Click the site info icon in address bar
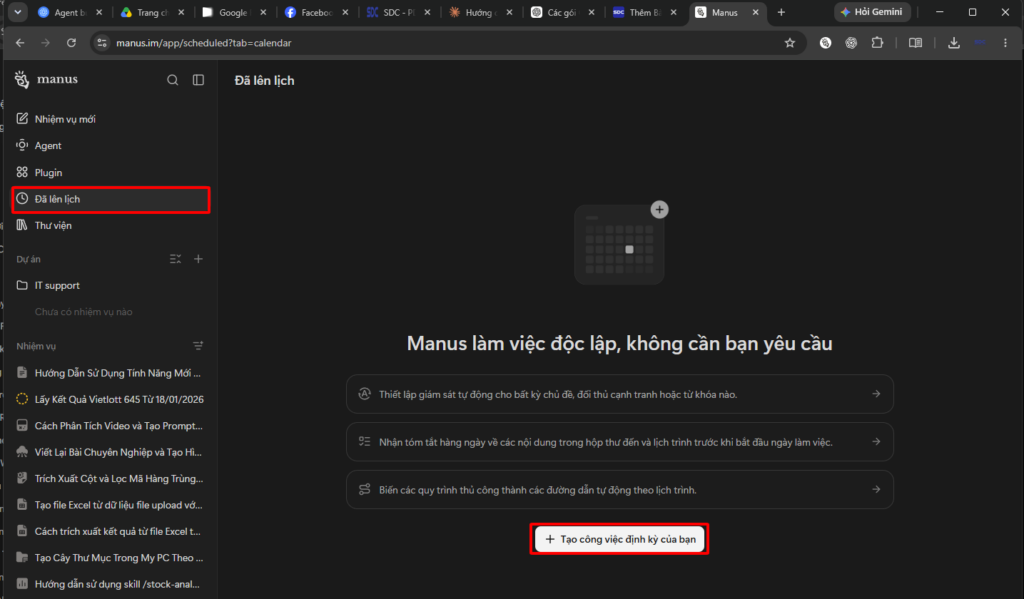Image resolution: width=1024 pixels, height=599 pixels. 102,43
